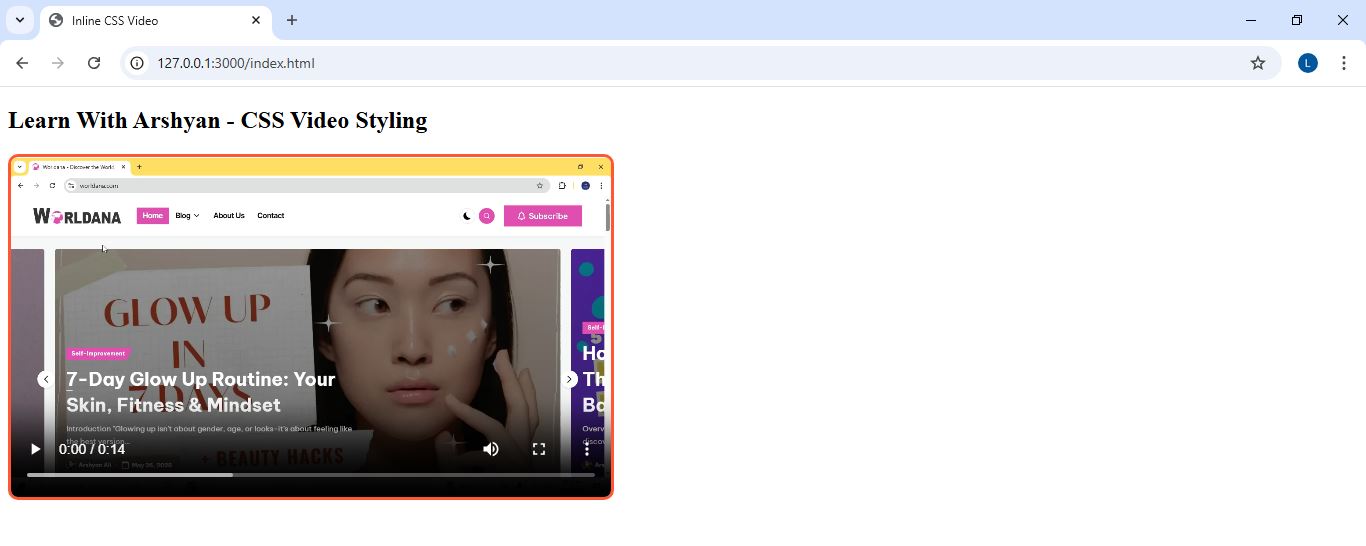Reload the page with the refresh icon
Image resolution: width=1366 pixels, height=546 pixels.
[94, 63]
